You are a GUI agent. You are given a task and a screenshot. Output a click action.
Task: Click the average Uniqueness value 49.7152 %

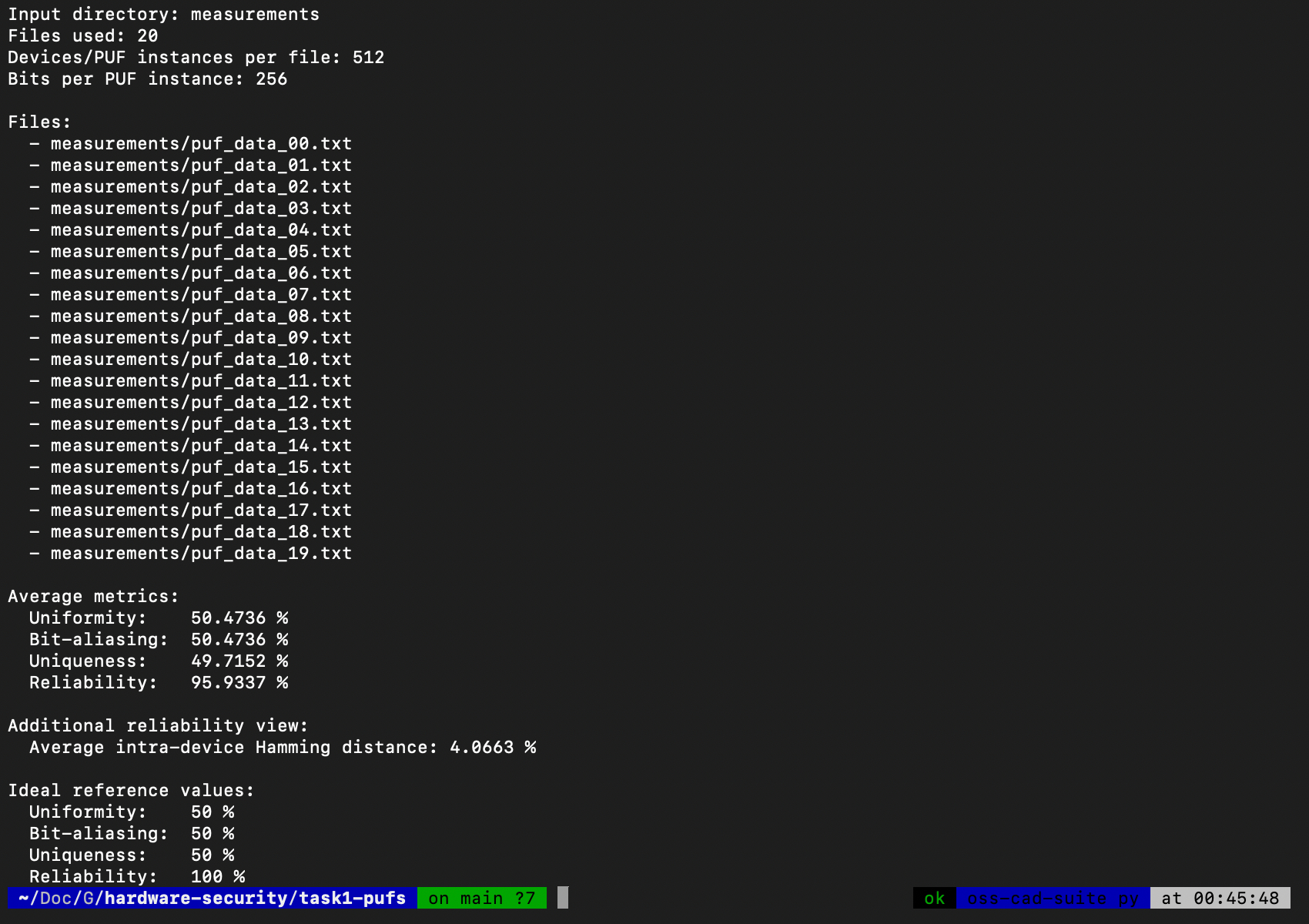tap(239, 661)
